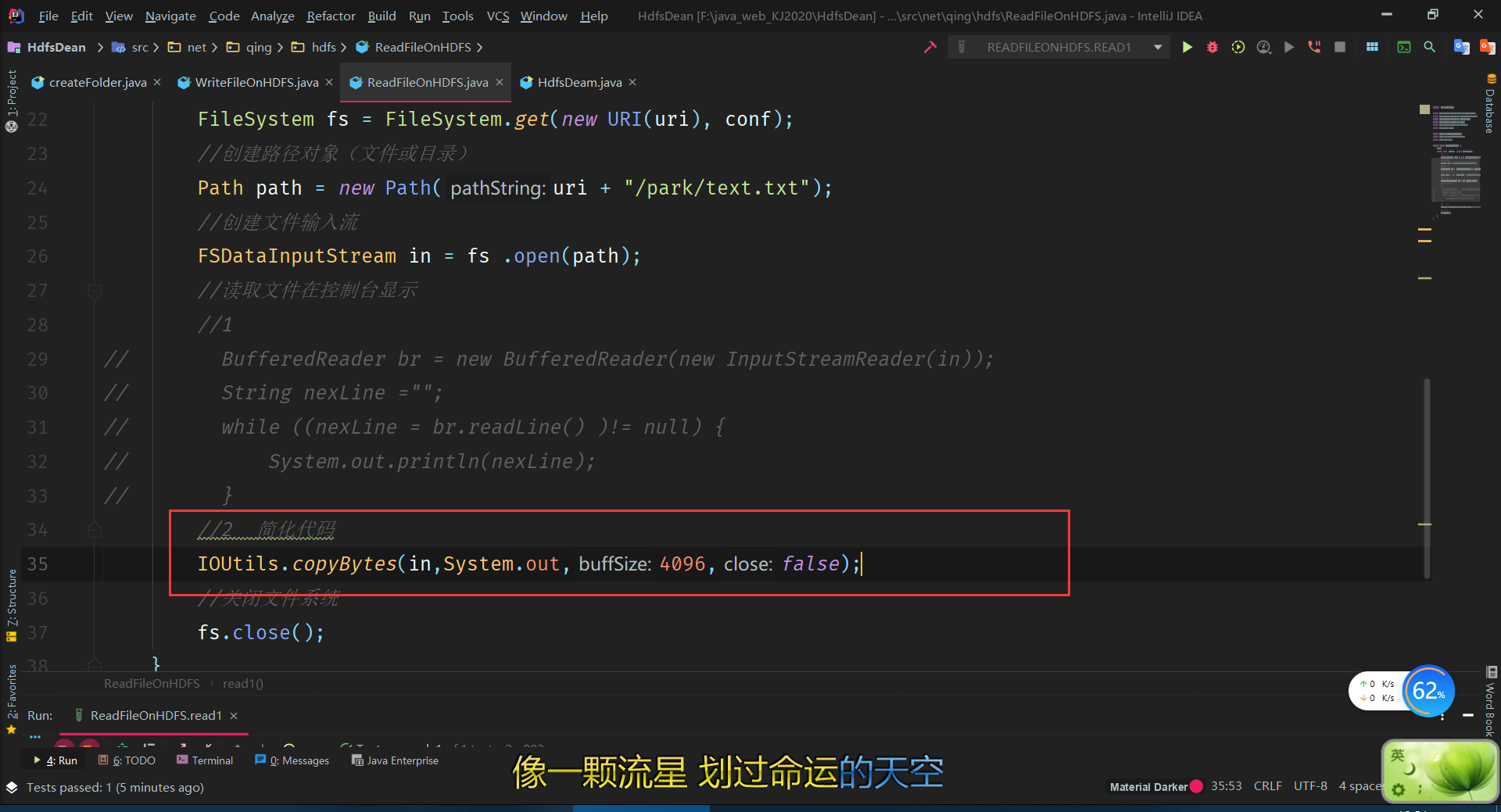Toggle the 0: Messages tool window

(292, 760)
